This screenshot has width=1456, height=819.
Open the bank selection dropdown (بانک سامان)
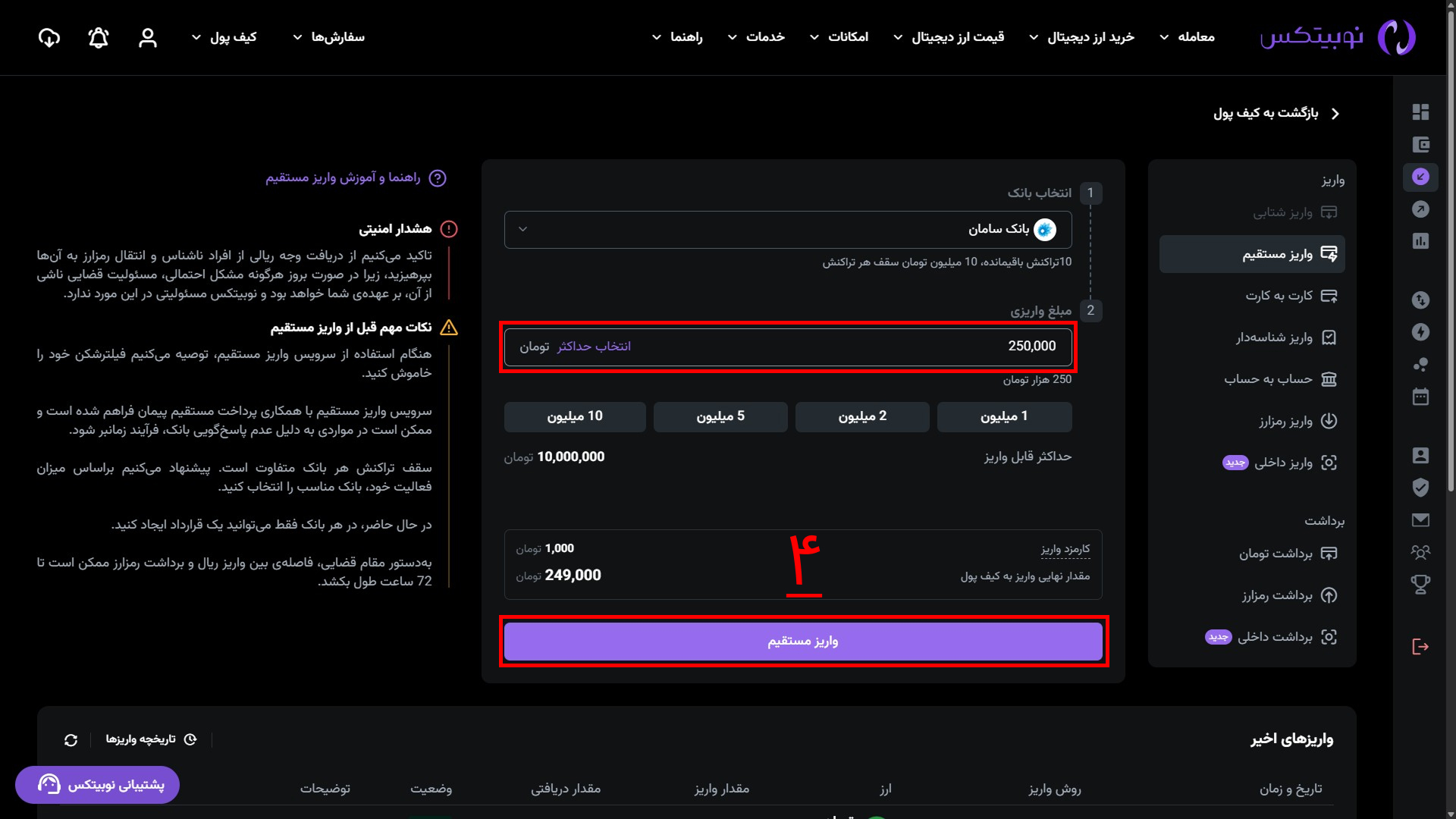787,229
